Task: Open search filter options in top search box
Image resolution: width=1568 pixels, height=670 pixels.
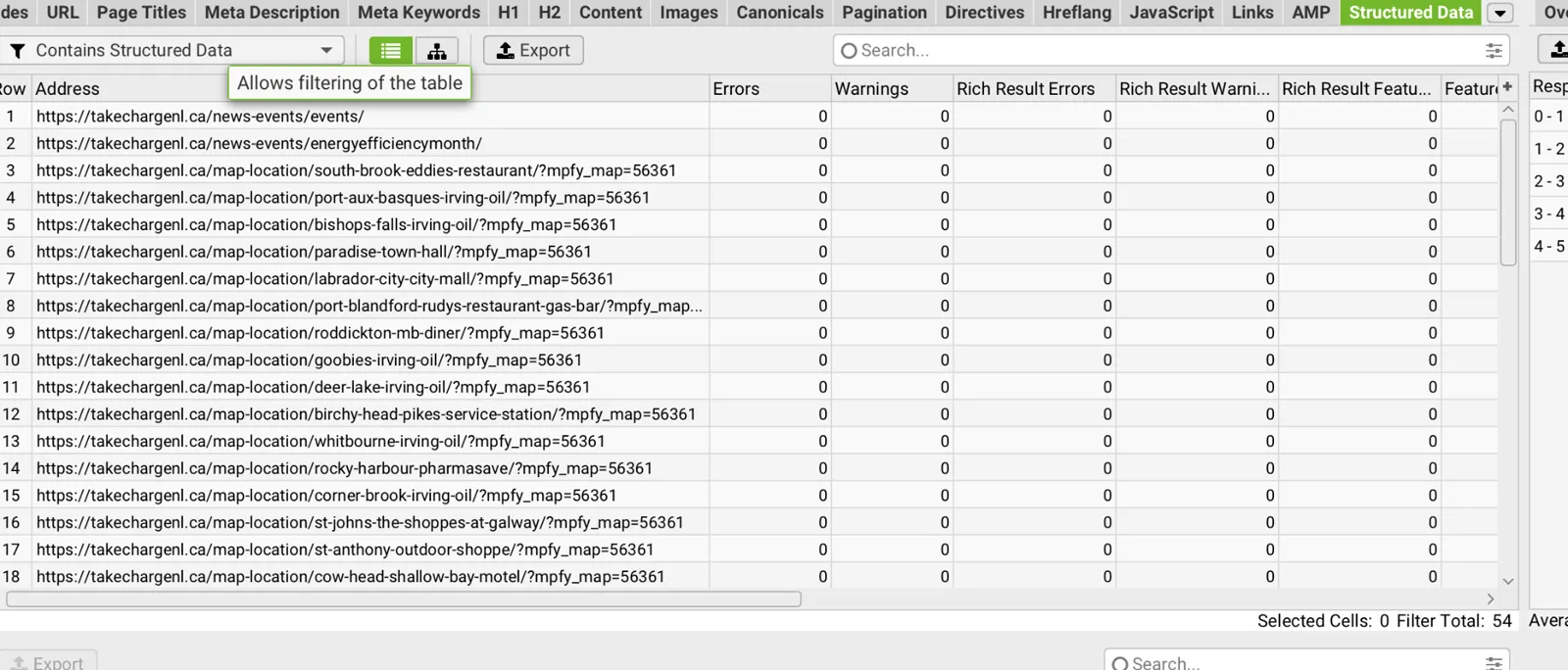Action: click(1494, 50)
